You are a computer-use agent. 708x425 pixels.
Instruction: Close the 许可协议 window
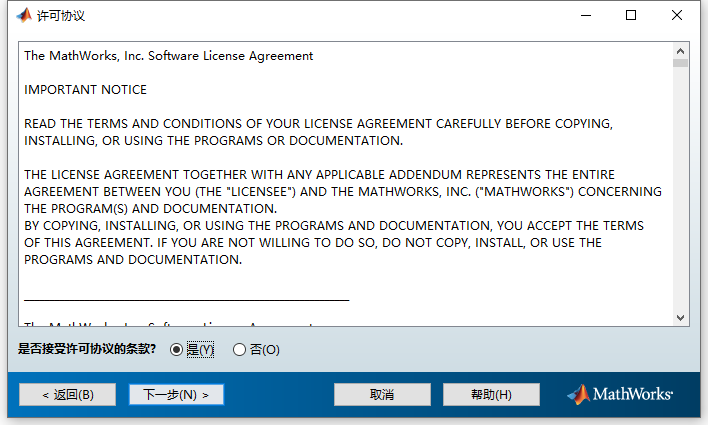pyautogui.click(x=677, y=15)
